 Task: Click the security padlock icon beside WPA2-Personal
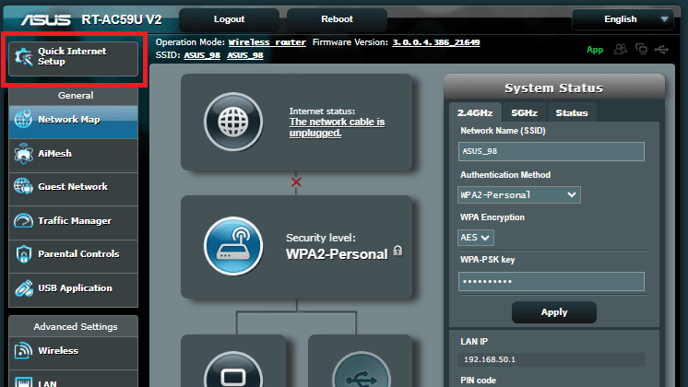[398, 251]
